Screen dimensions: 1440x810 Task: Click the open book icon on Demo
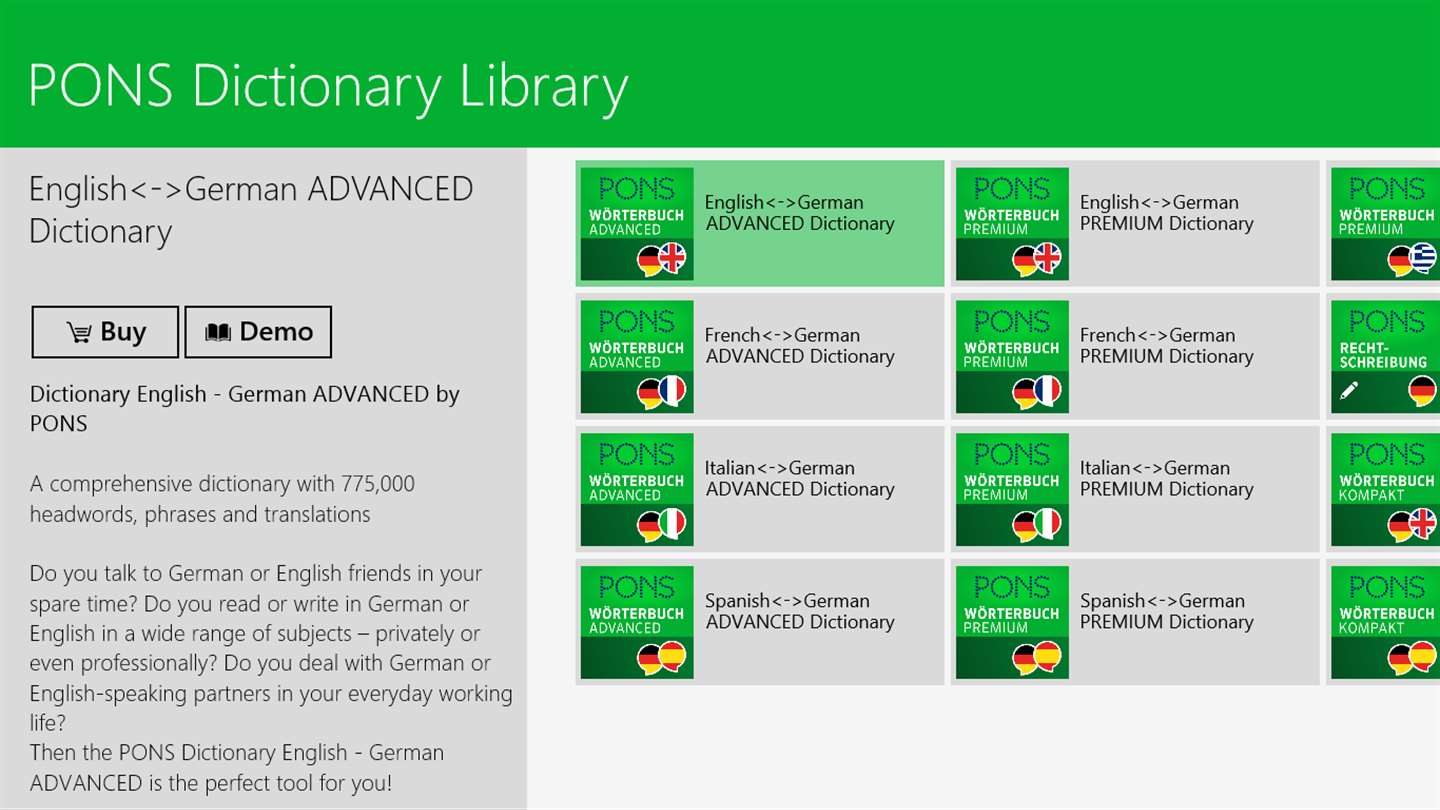point(218,333)
